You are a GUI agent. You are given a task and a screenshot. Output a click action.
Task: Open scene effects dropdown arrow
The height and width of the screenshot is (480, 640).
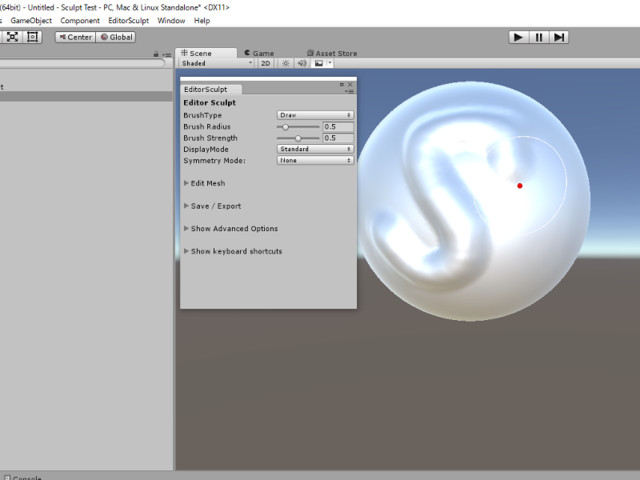click(330, 63)
